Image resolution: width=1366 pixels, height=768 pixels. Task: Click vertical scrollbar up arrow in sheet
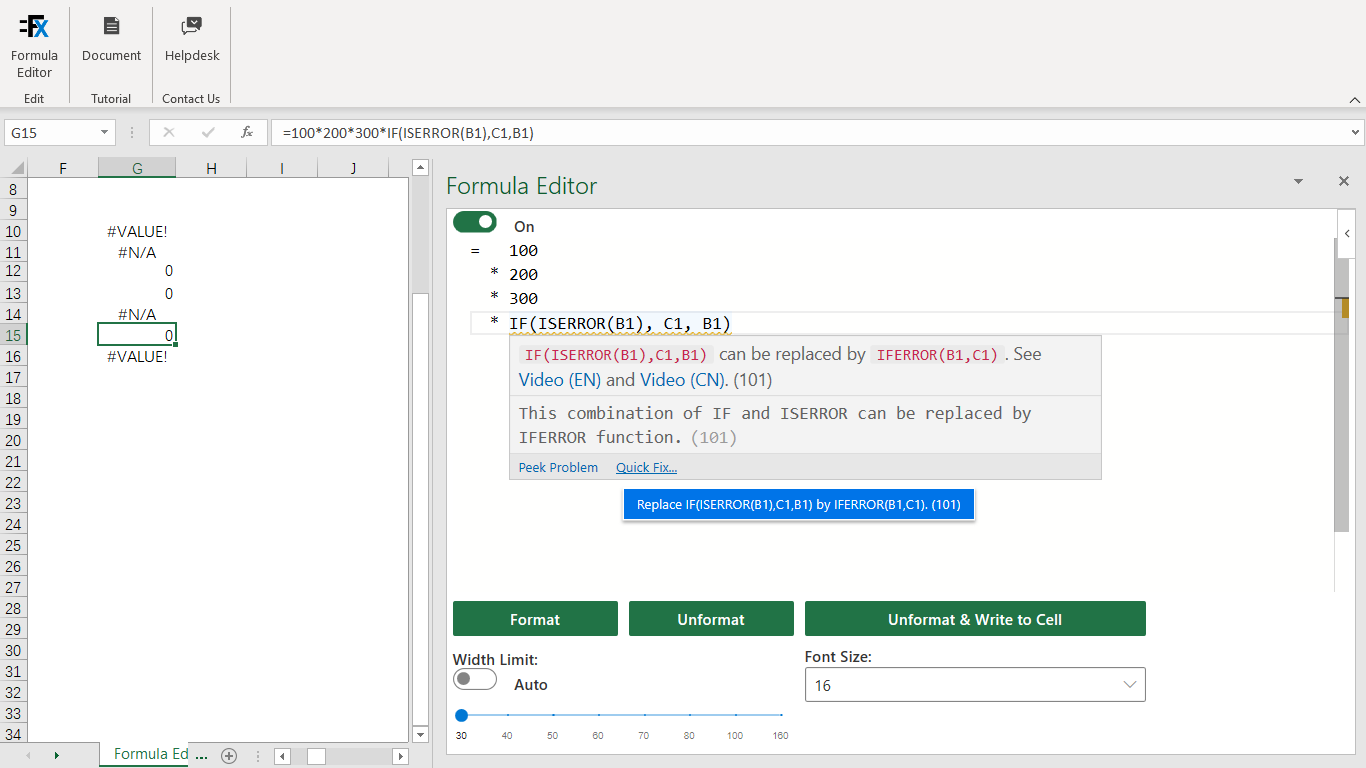[421, 168]
